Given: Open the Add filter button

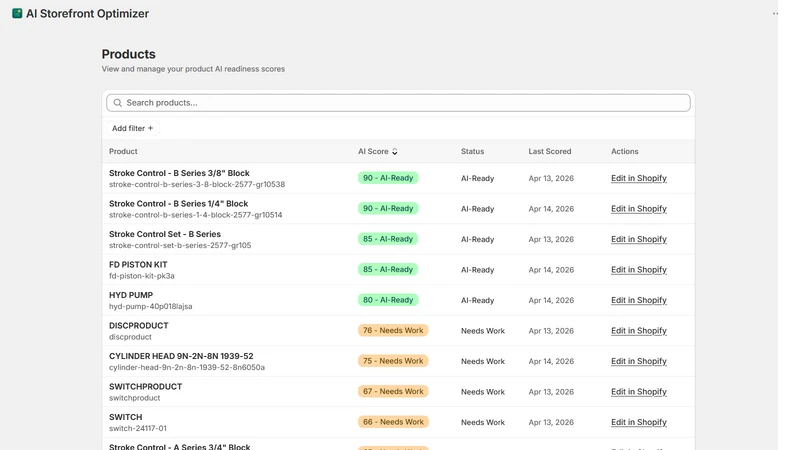Looking at the screenshot, I should (x=133, y=128).
